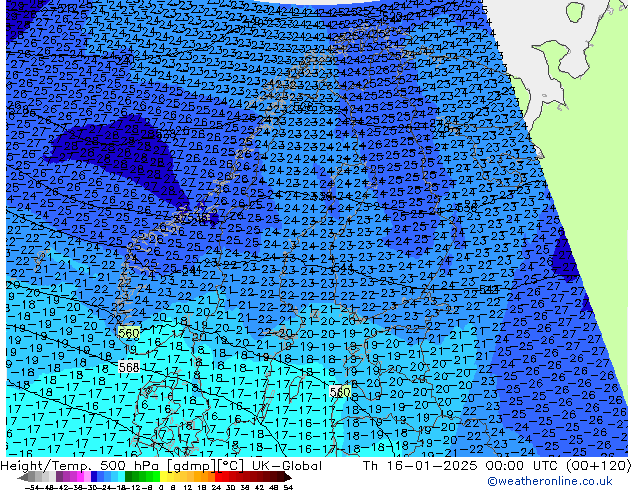The height and width of the screenshot is (490, 634).
Task: Click the yellow '560' contour label near the west coast
Action: click(129, 333)
